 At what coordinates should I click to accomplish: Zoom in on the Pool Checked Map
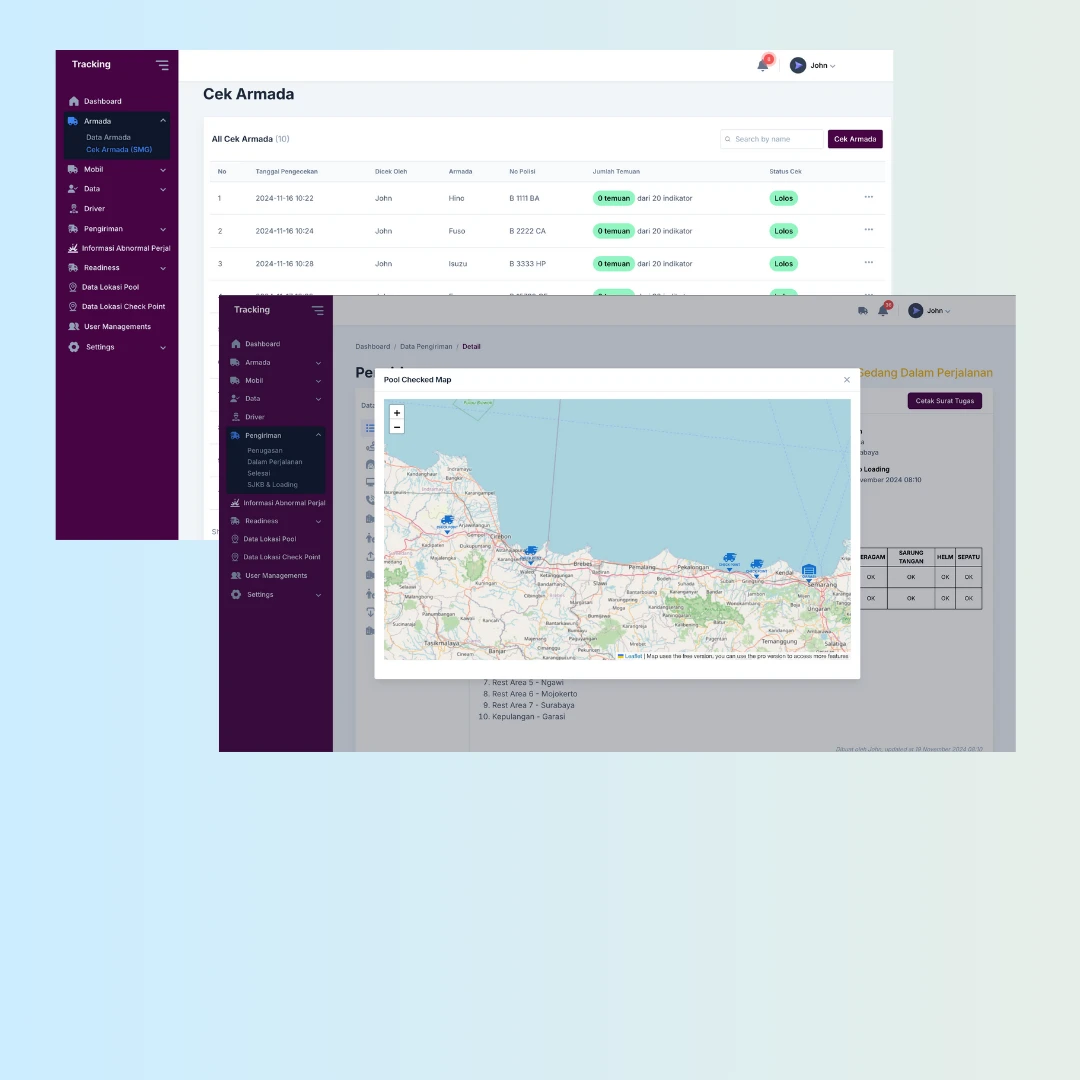pyautogui.click(x=397, y=412)
